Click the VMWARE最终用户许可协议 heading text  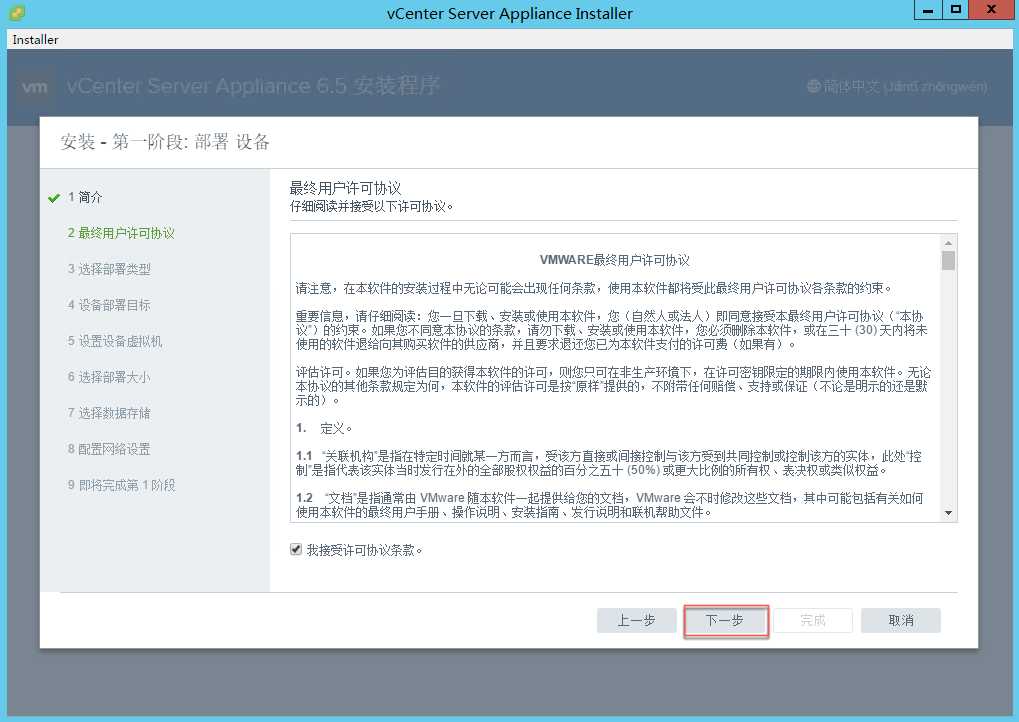click(615, 260)
